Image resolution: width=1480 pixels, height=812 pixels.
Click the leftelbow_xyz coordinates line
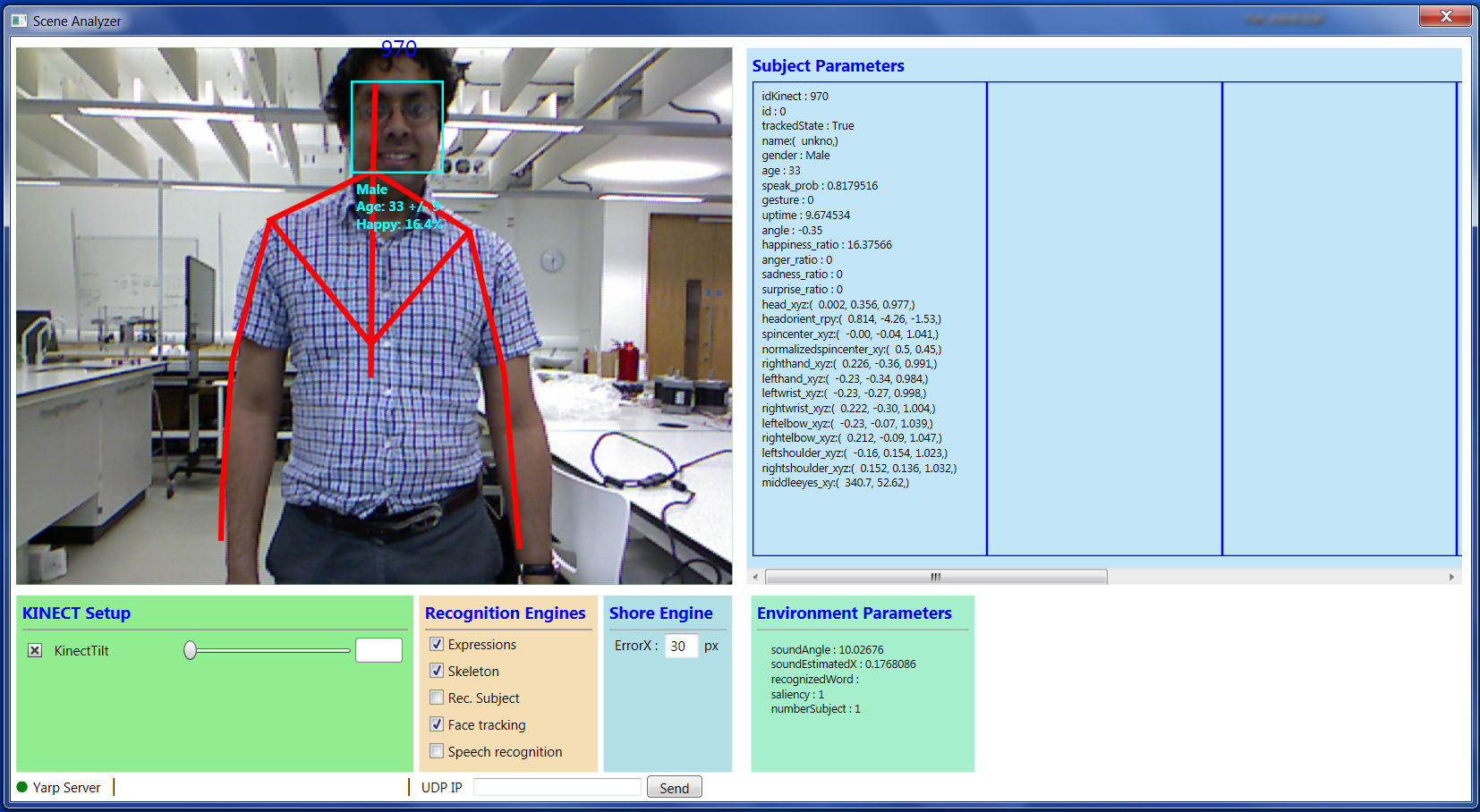click(847, 424)
